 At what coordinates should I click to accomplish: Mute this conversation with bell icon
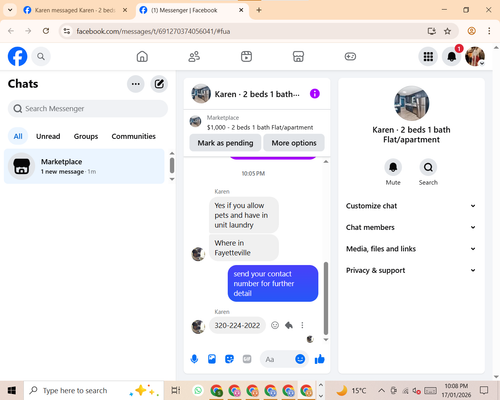pos(393,167)
